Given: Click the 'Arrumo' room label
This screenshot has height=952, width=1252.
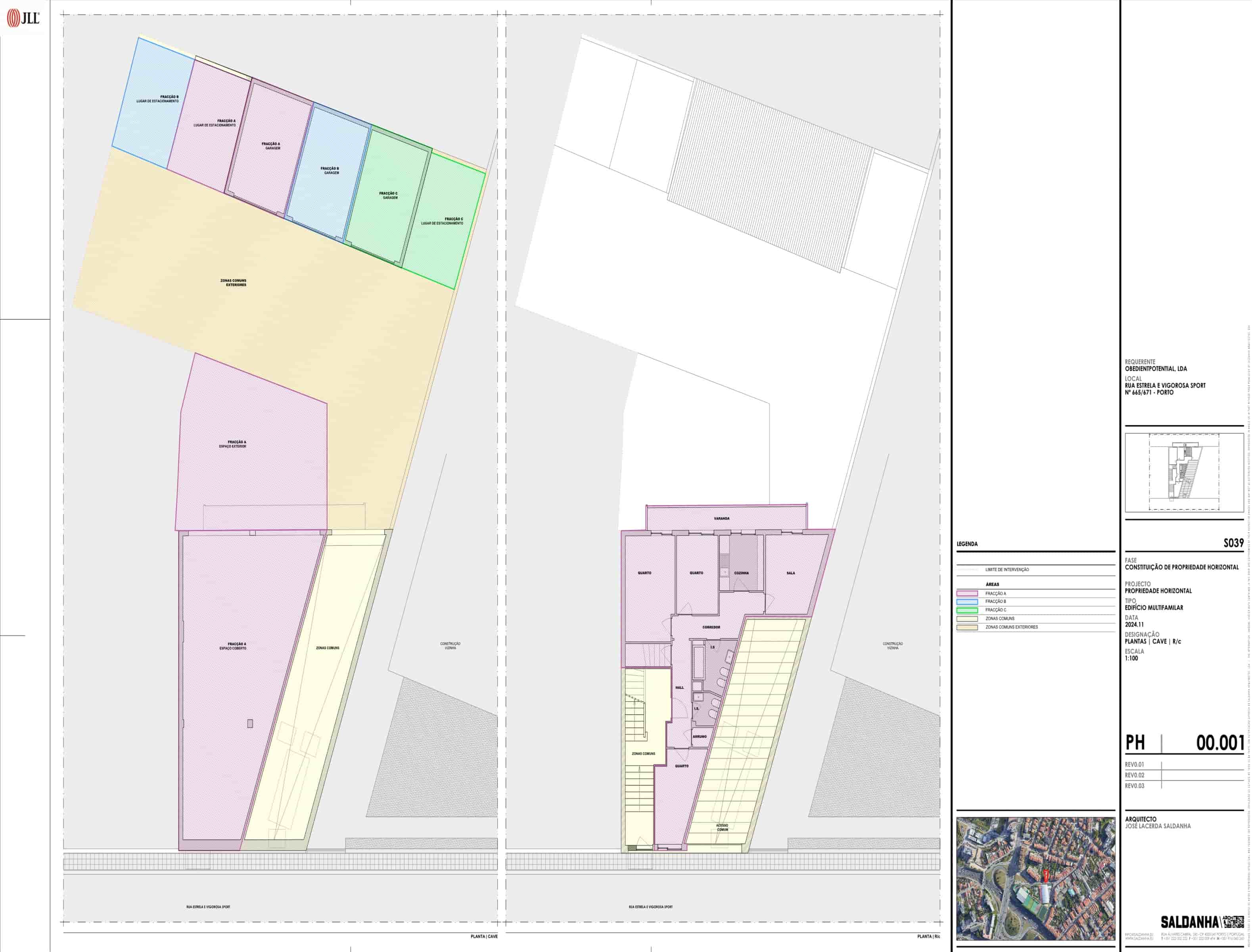Looking at the screenshot, I should 700,737.
